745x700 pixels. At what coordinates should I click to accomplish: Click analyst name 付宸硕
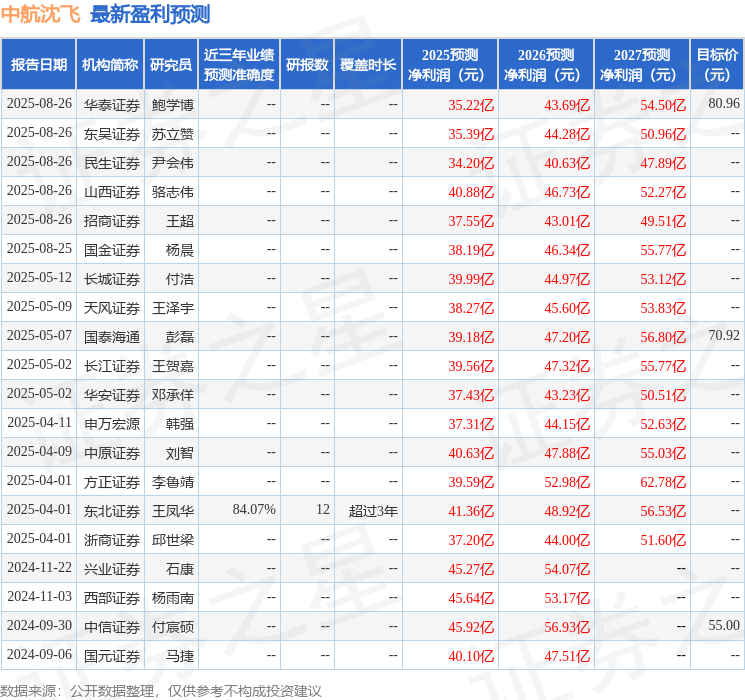(x=172, y=627)
